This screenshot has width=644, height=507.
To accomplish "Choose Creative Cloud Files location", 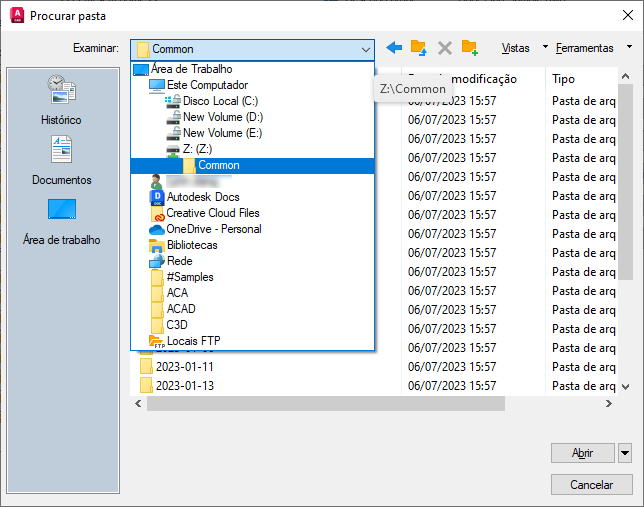I will click(213, 213).
